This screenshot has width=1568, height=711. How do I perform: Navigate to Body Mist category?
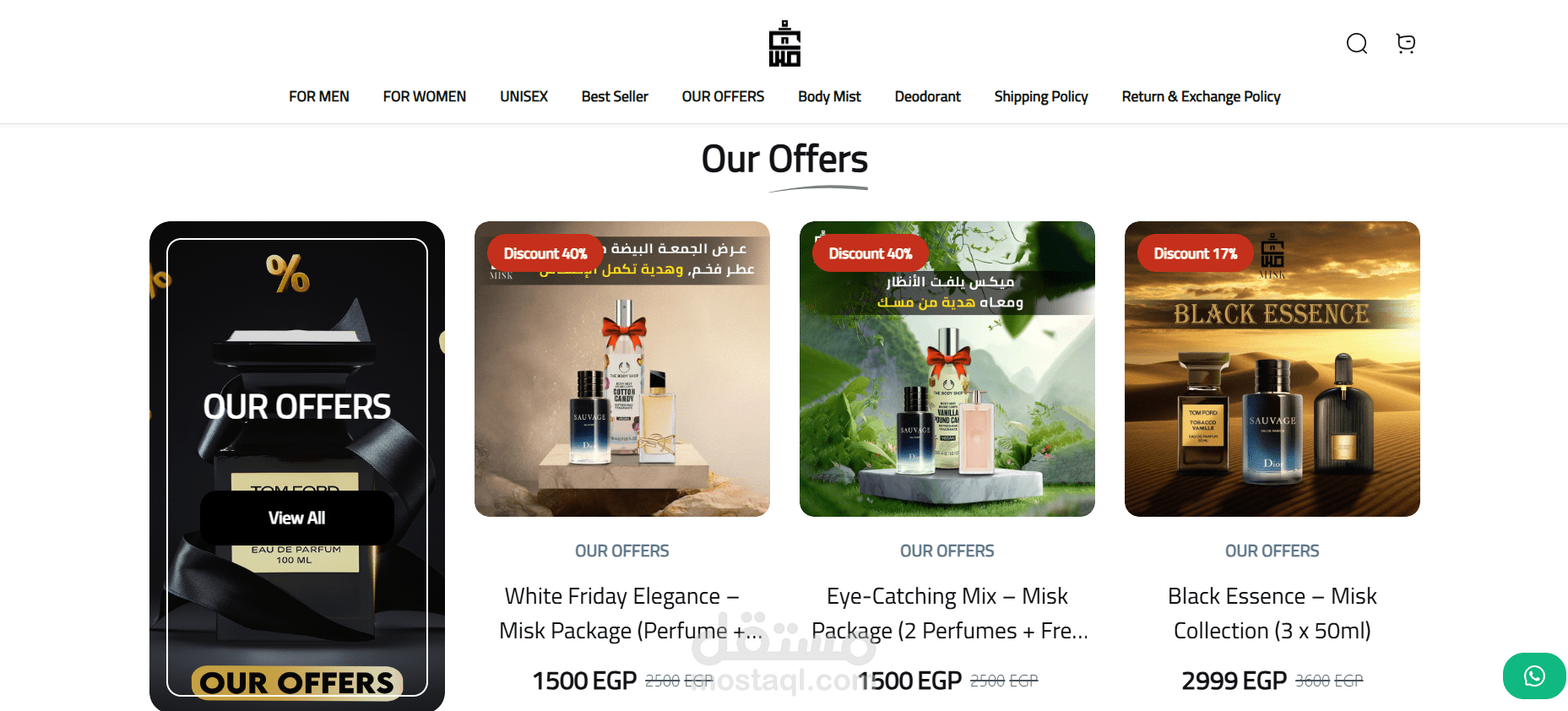coord(829,96)
